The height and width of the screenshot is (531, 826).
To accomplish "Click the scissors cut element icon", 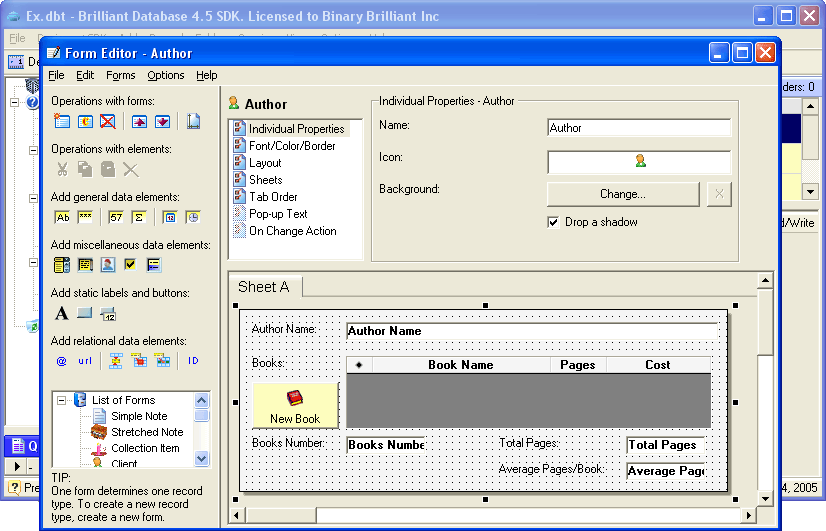I will [62, 170].
